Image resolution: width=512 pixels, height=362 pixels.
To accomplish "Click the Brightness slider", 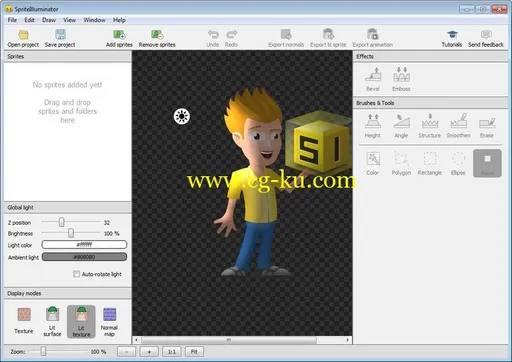I will tap(71, 233).
